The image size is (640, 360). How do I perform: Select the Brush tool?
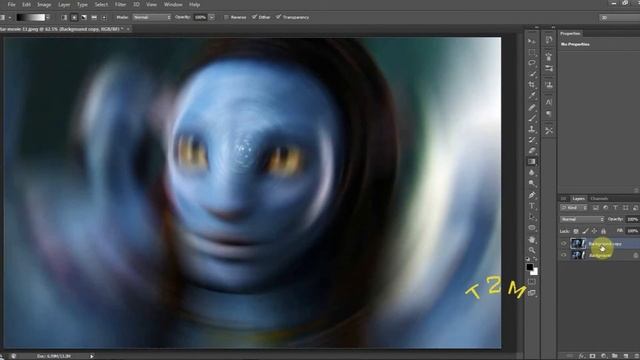coord(531,118)
